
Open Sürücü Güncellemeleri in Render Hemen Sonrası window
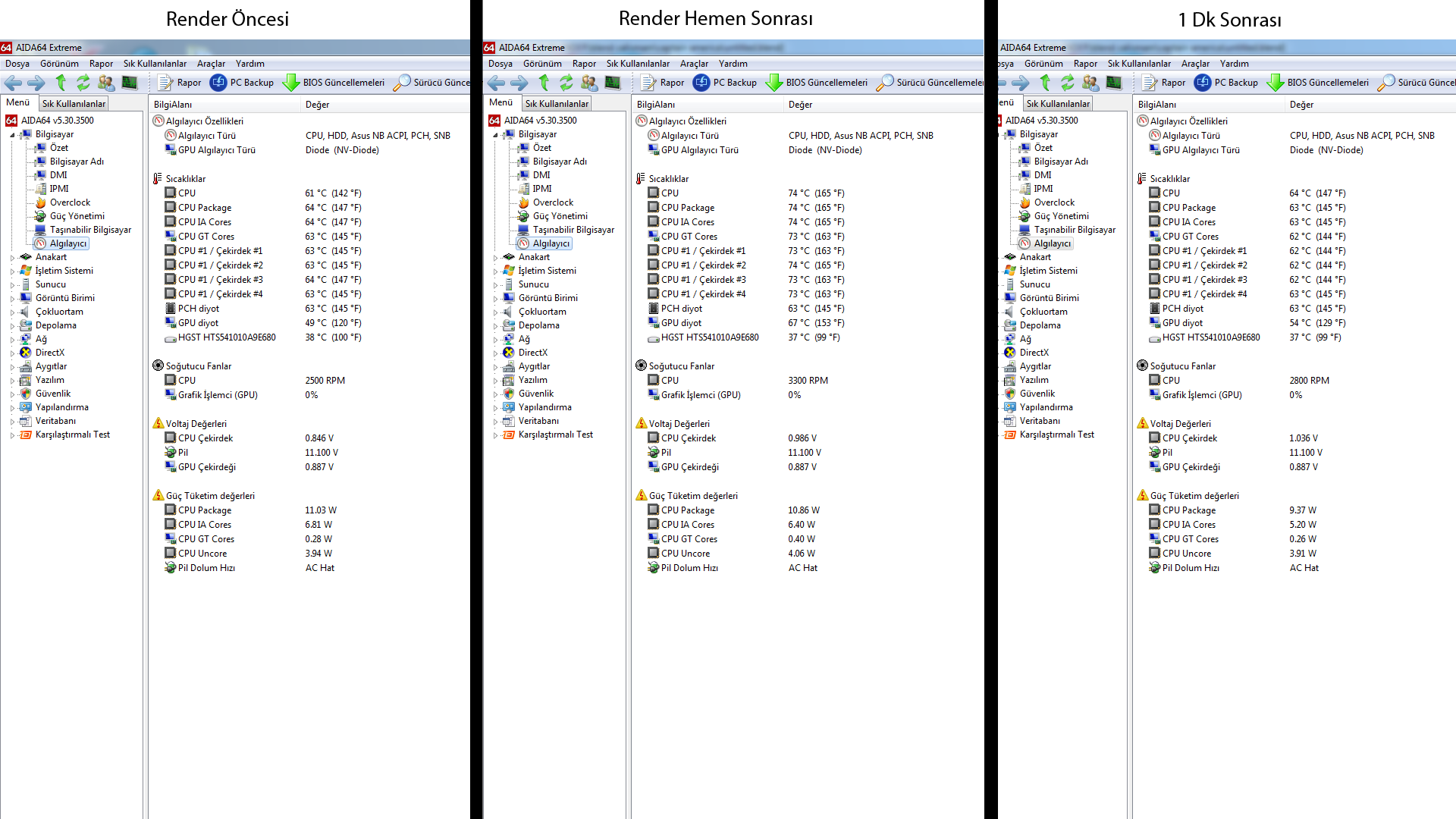coord(930,83)
